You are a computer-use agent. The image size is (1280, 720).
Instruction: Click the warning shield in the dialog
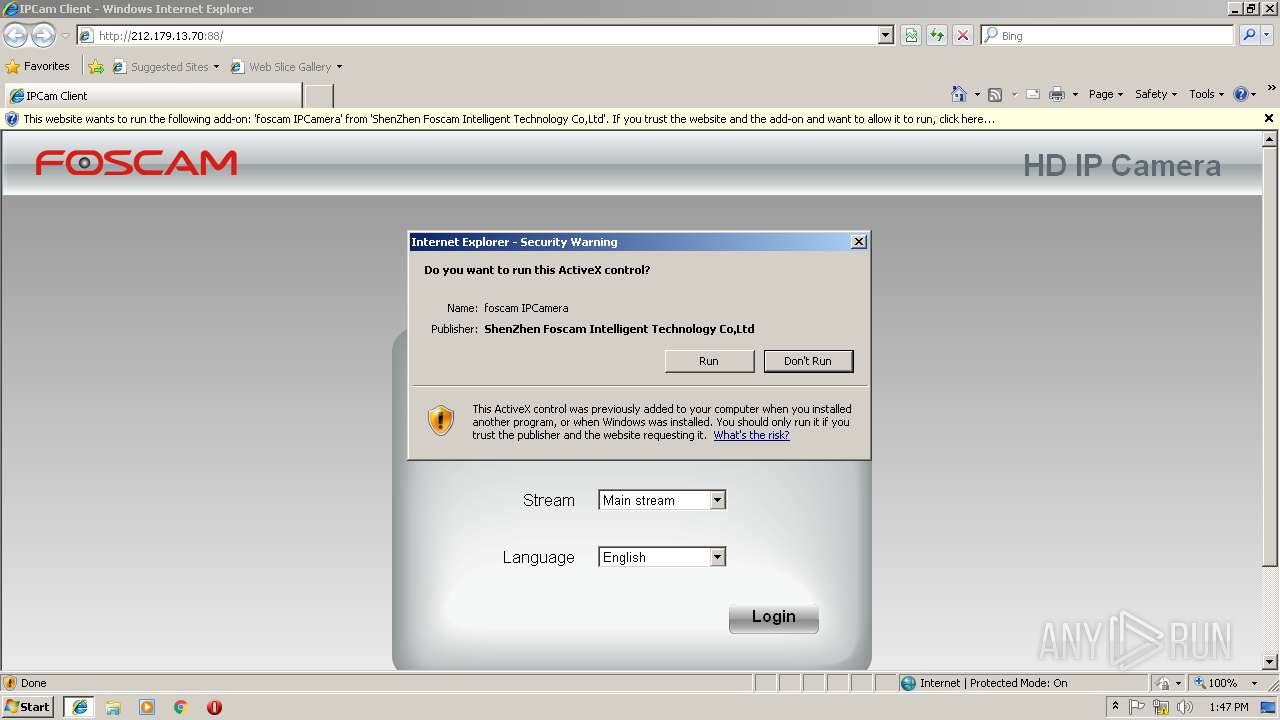441,420
